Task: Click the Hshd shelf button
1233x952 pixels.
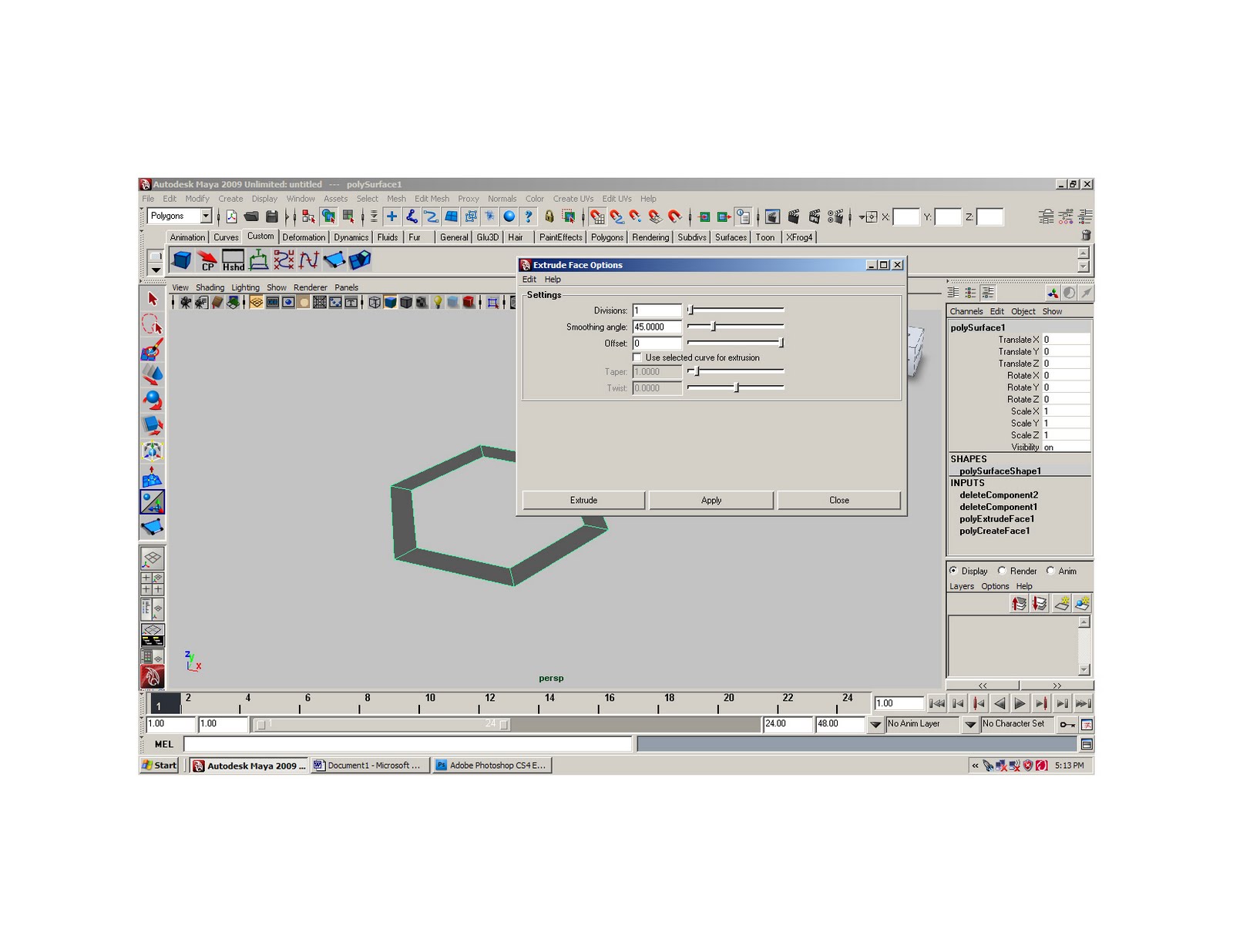Action: 233,260
